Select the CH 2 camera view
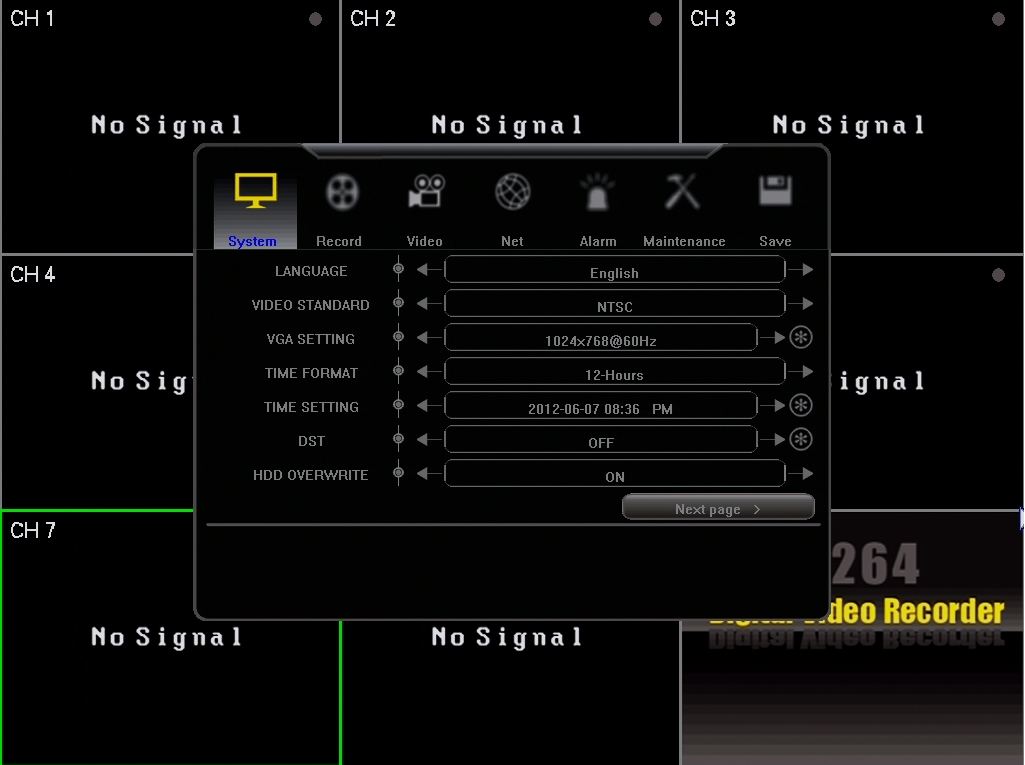This screenshot has height=765, width=1025. click(511, 71)
